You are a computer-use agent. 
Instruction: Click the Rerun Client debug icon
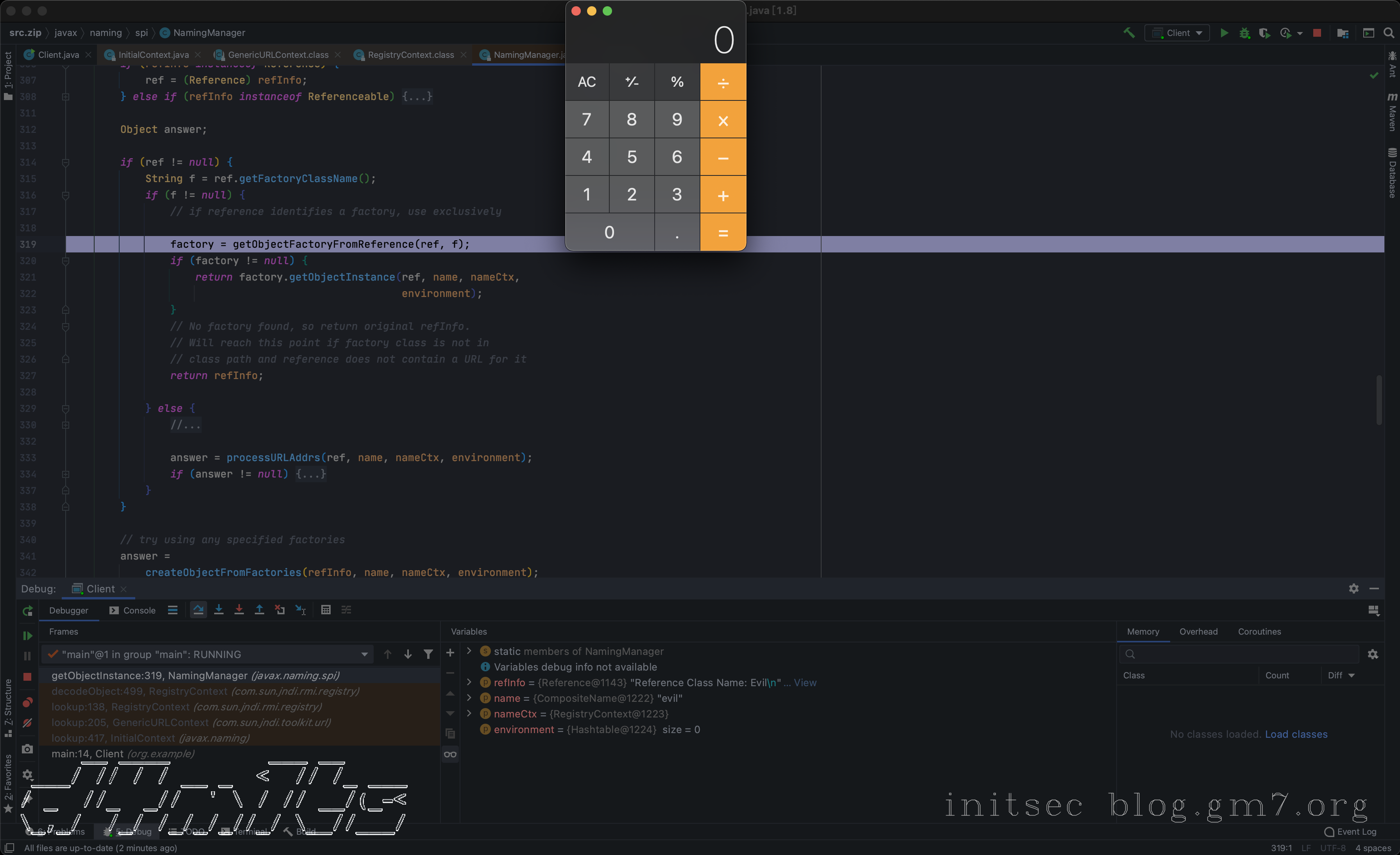(27, 611)
